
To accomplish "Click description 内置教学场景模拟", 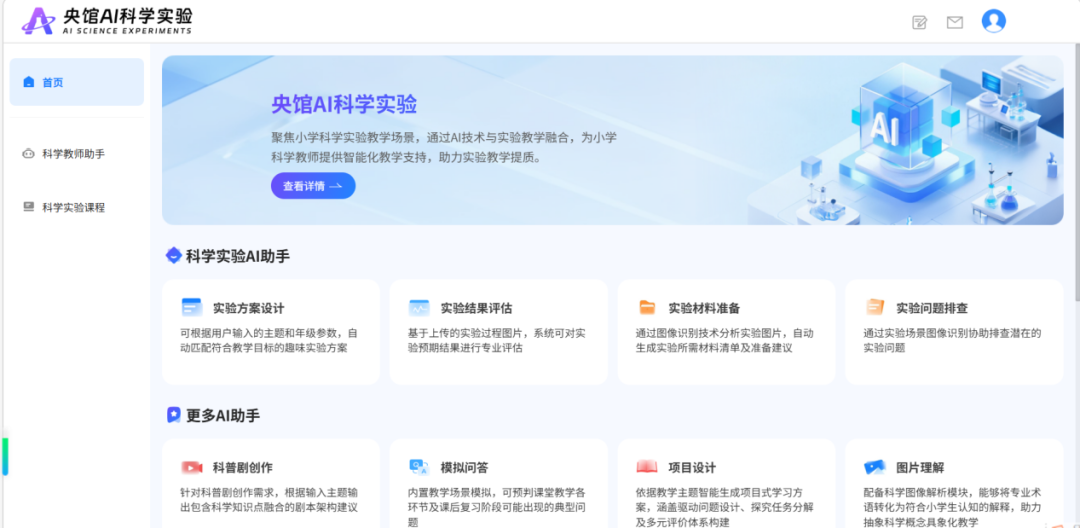I will (x=497, y=507).
